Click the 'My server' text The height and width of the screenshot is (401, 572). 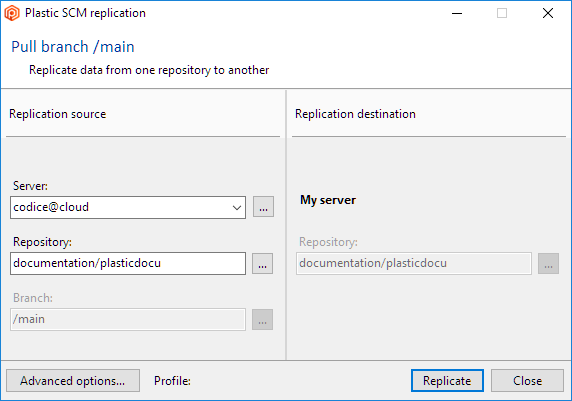(328, 200)
